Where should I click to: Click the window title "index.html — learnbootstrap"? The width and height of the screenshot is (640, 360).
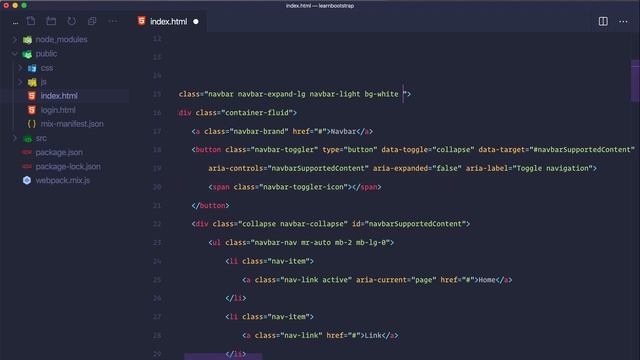tap(320, 6)
